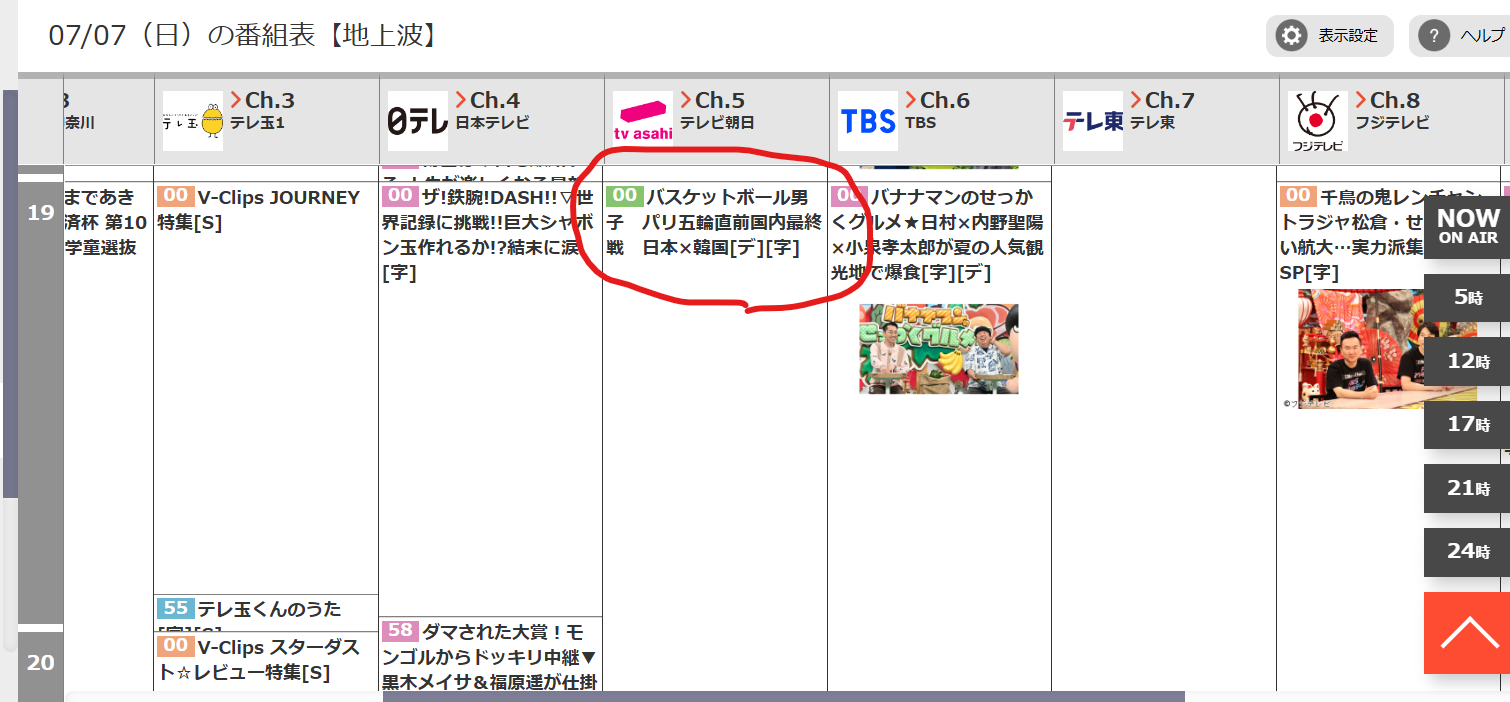Click the Fuji TV channel logo

(x=1317, y=121)
